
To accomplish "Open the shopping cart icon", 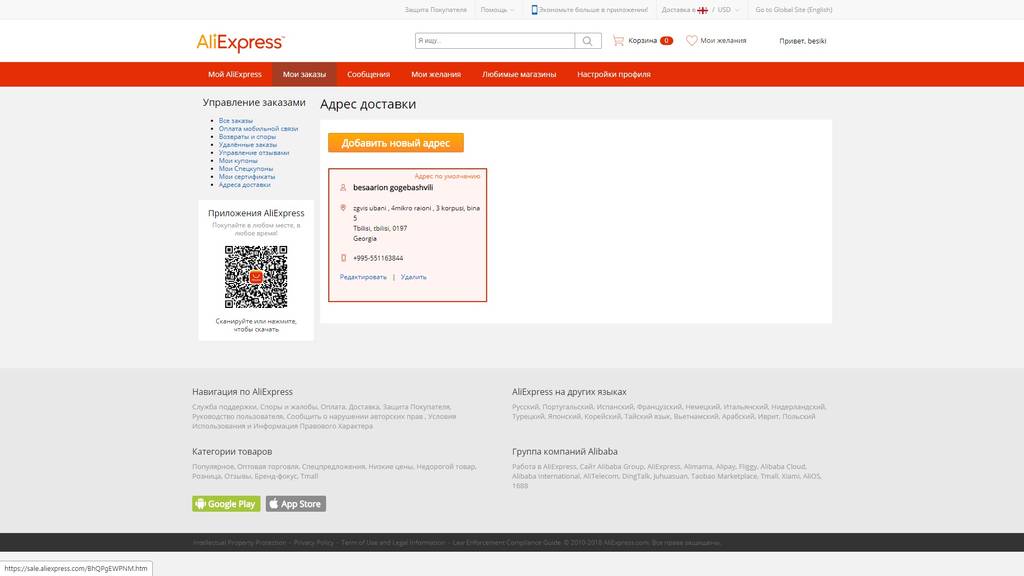I will [x=618, y=40].
